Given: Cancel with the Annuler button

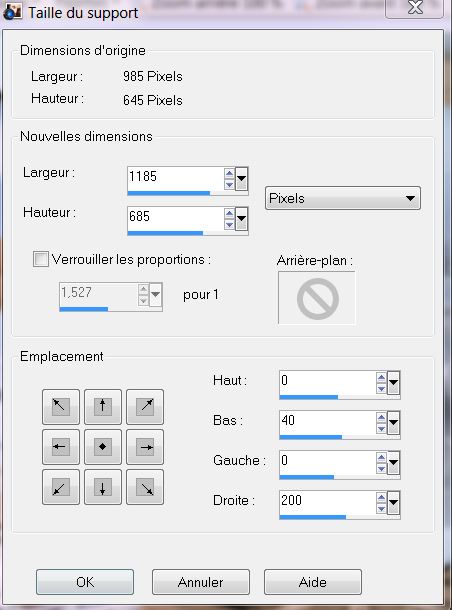Looking at the screenshot, I should [x=201, y=582].
